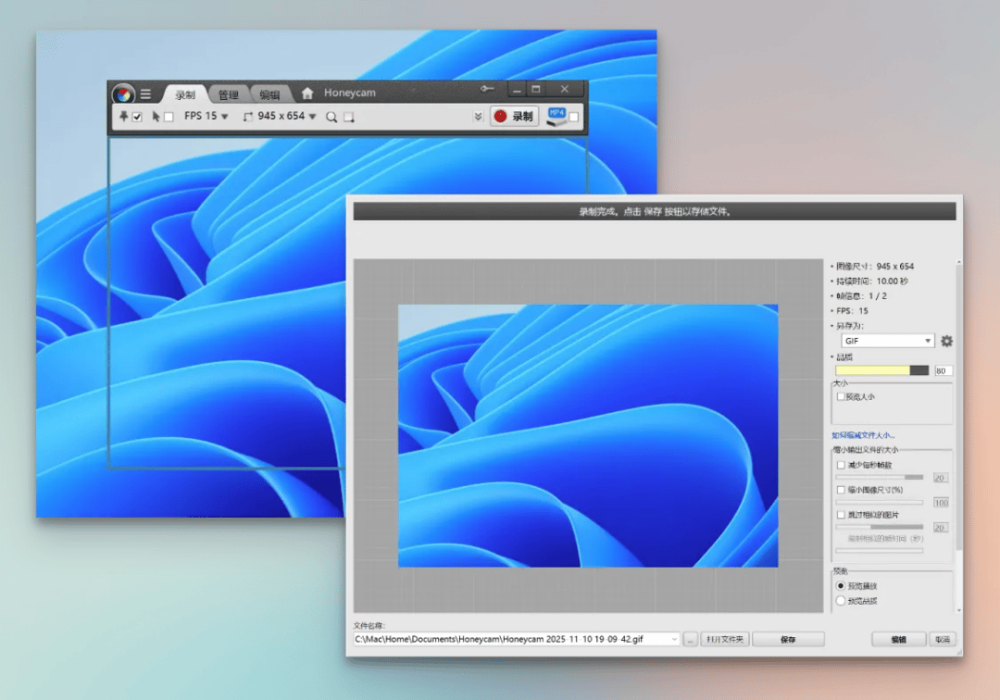Open the 945 x 654 size dropdown
This screenshot has height=700, width=1000.
click(x=287, y=116)
